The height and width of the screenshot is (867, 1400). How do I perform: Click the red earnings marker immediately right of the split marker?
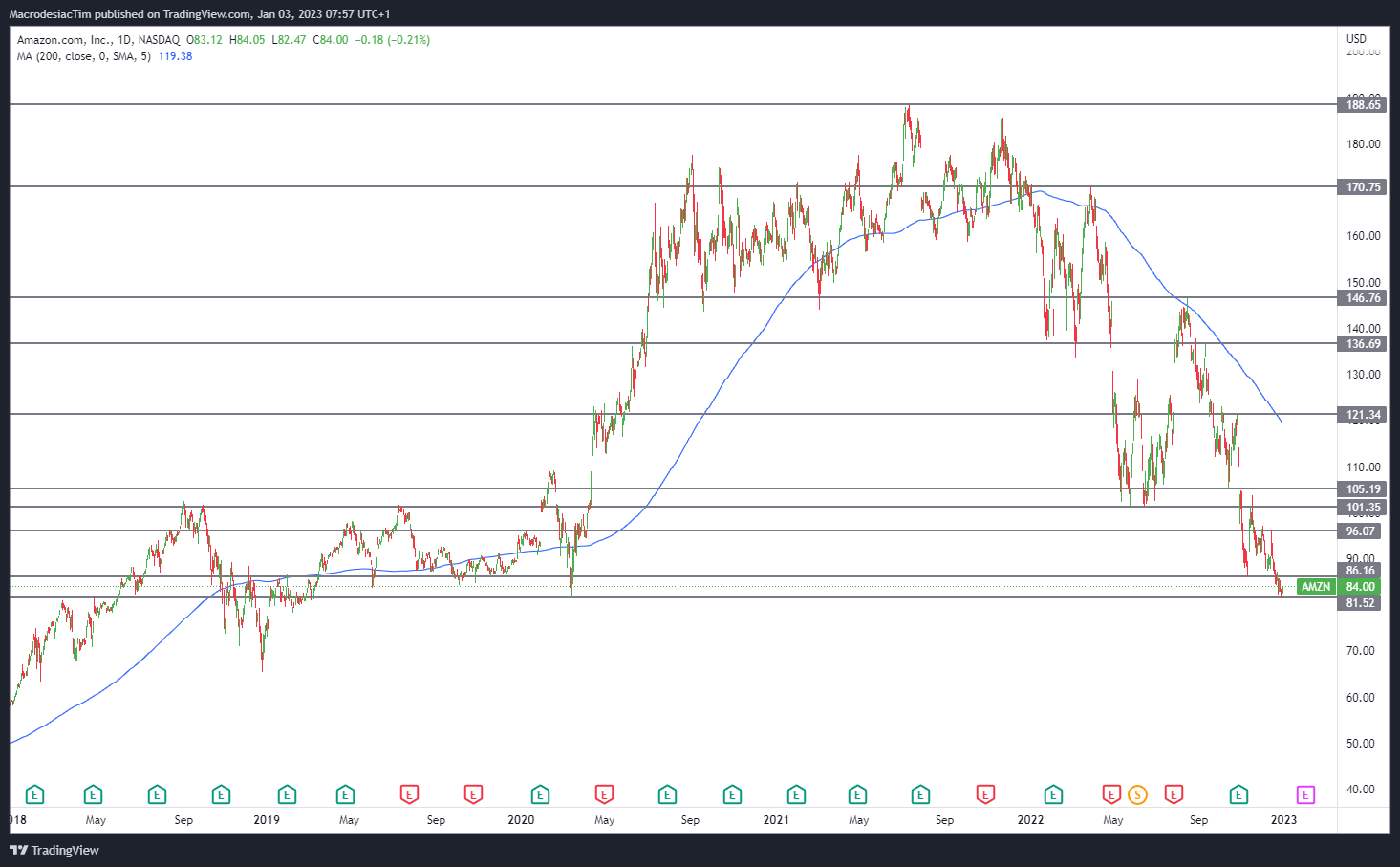tap(1174, 794)
